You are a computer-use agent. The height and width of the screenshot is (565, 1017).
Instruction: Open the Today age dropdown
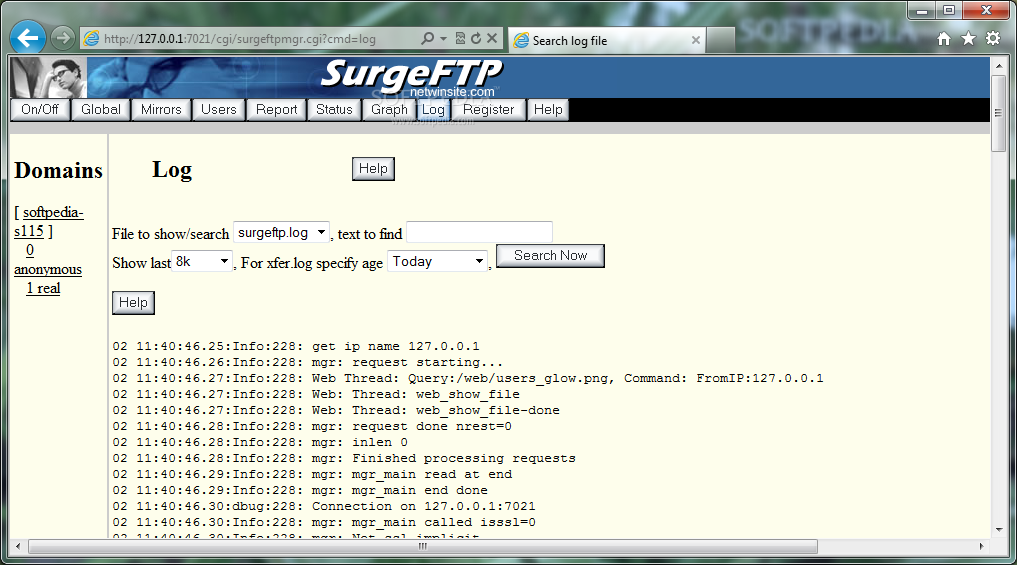438,261
